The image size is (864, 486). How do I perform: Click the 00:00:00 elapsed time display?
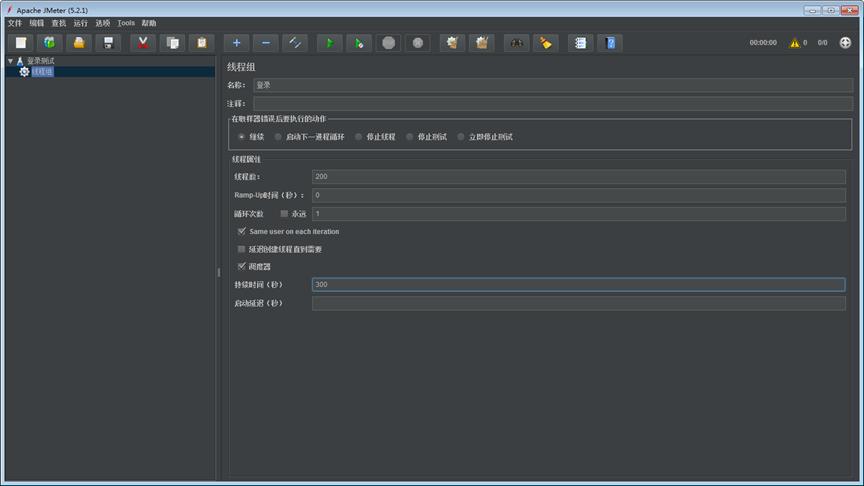click(x=763, y=42)
